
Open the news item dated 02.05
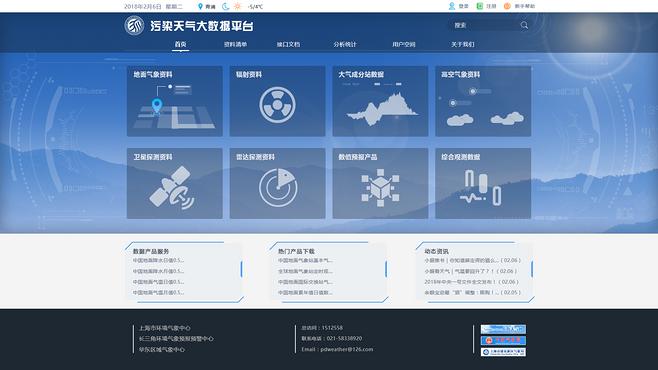pyautogui.click(x=473, y=292)
